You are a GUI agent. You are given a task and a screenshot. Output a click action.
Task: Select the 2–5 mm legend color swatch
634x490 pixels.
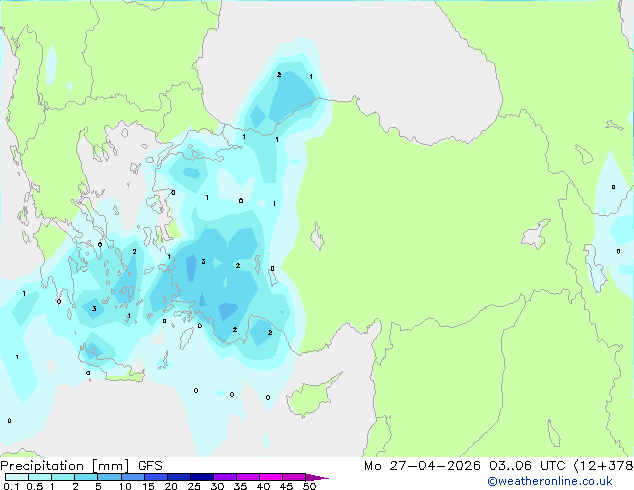pyautogui.click(x=86, y=477)
